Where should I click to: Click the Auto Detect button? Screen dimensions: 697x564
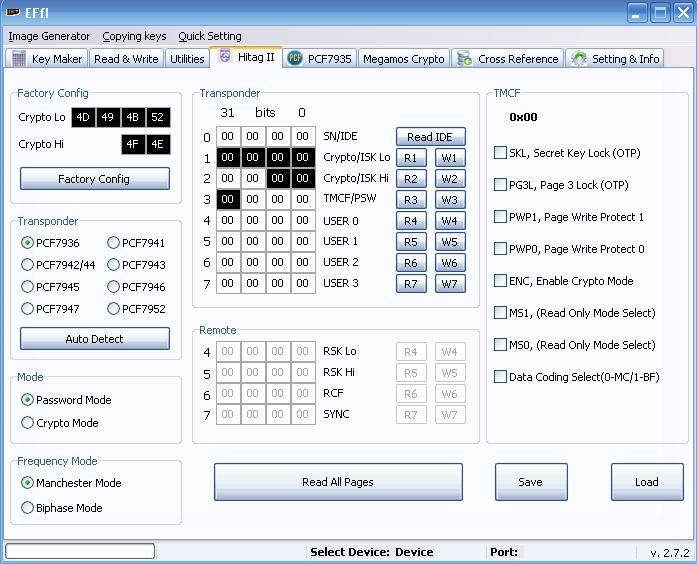(x=95, y=339)
